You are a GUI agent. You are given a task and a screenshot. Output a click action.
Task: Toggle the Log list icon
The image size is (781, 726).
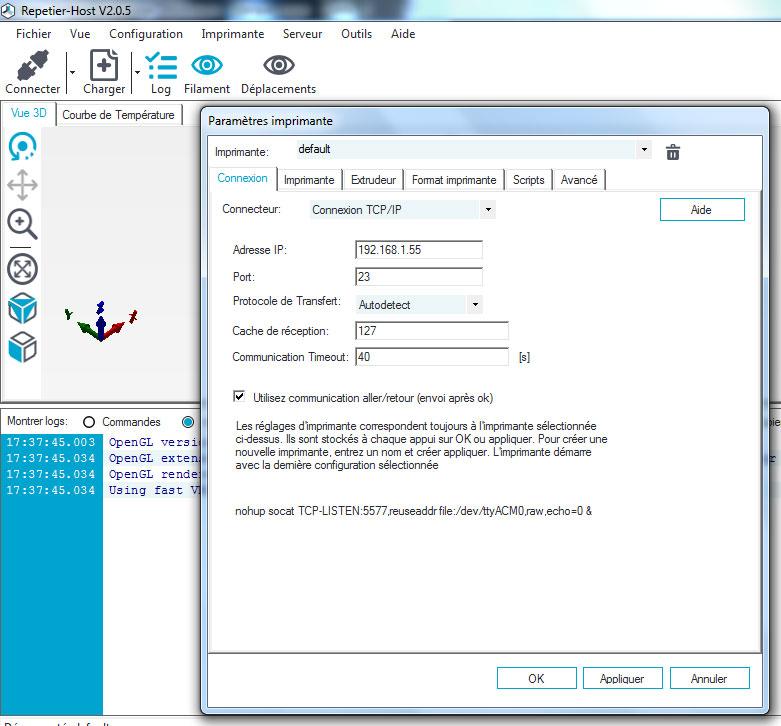[161, 66]
